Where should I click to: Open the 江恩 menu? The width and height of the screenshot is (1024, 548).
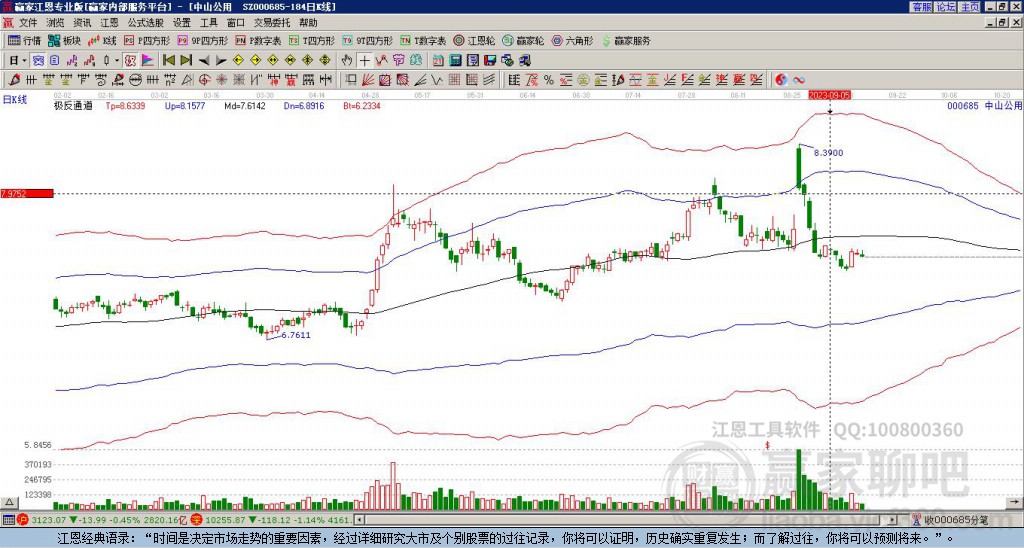coord(109,23)
